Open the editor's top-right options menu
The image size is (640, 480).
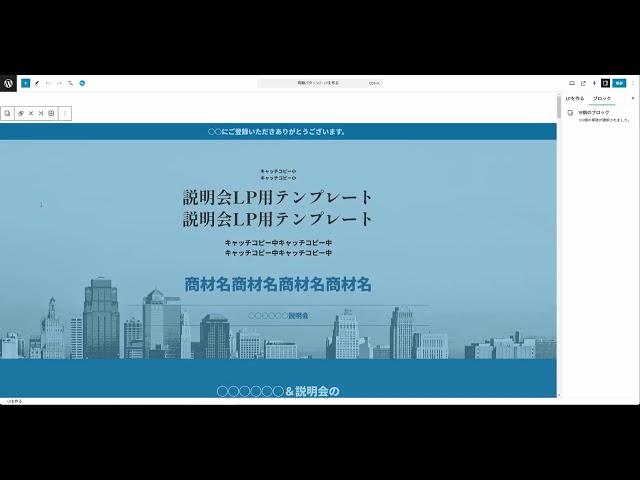(x=633, y=83)
